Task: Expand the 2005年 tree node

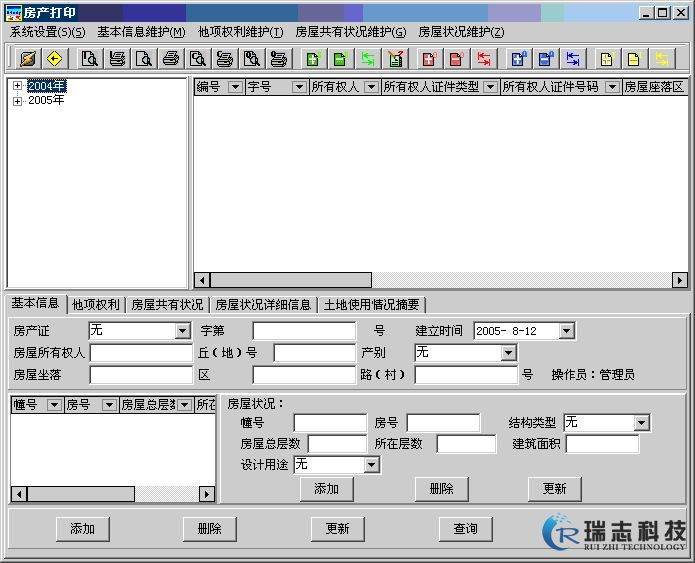Action: 17,101
